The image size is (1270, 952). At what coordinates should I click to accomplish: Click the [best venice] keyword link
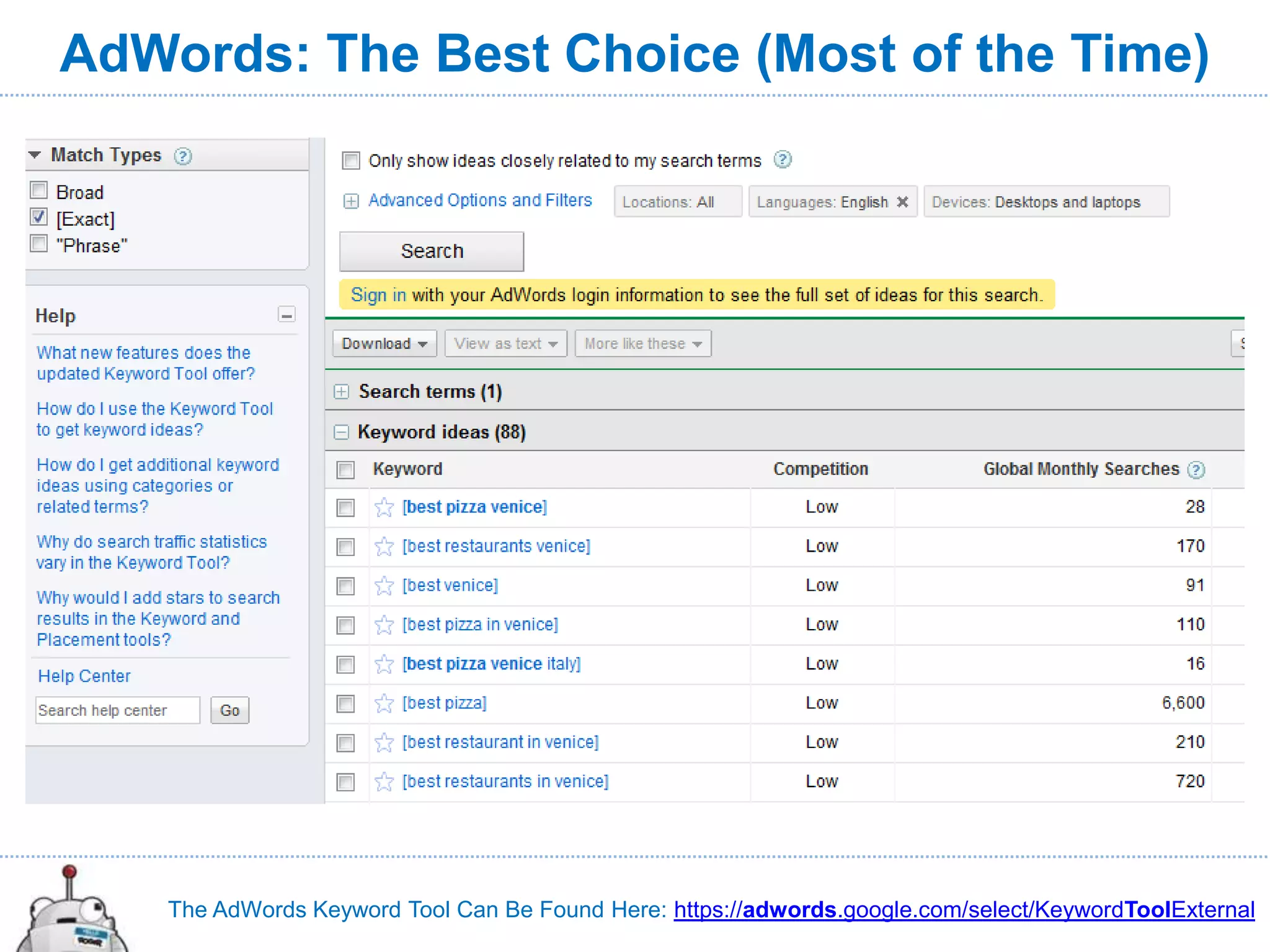point(450,586)
